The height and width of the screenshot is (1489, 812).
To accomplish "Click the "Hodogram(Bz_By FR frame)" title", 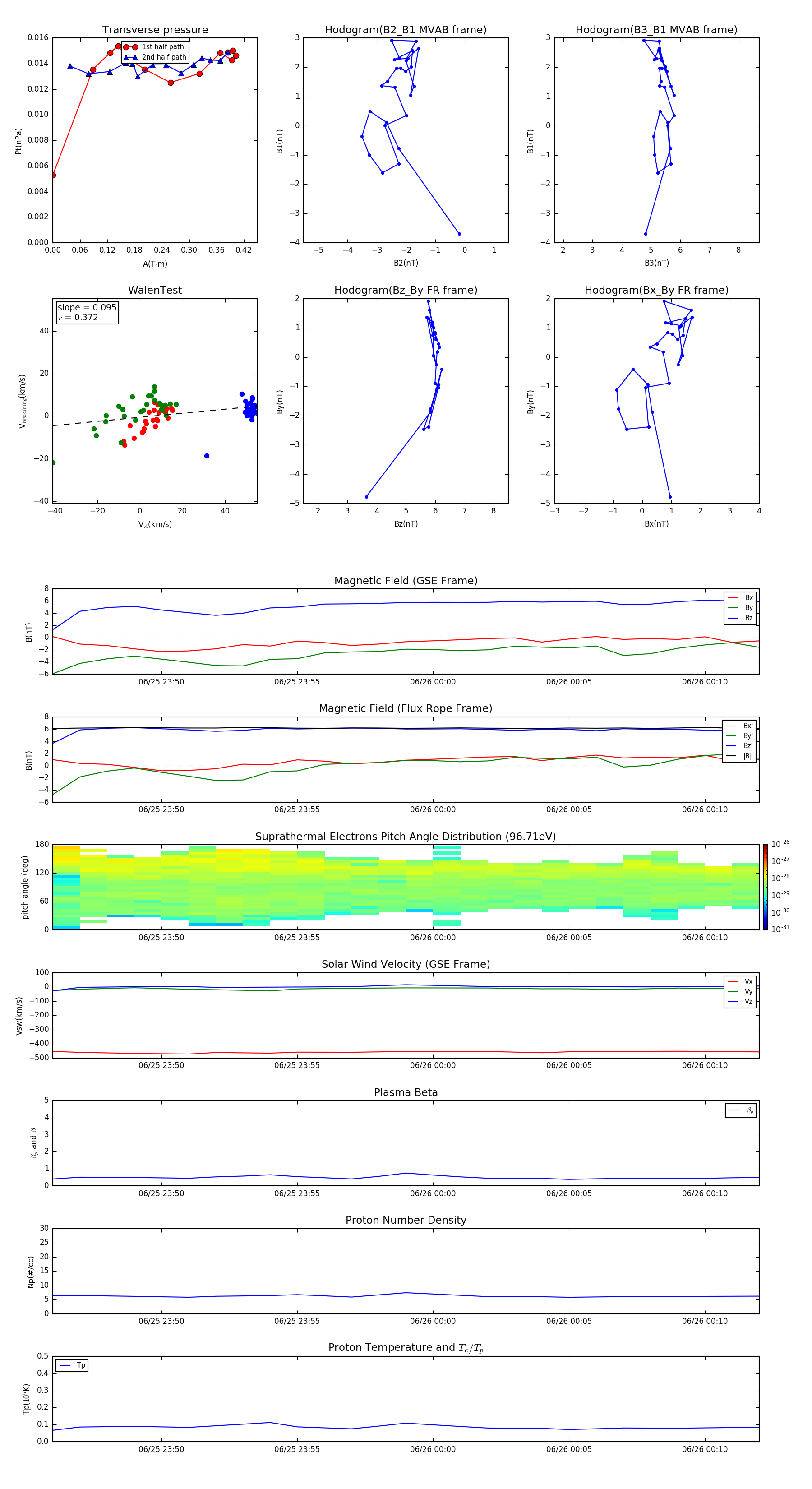I will pos(406,290).
